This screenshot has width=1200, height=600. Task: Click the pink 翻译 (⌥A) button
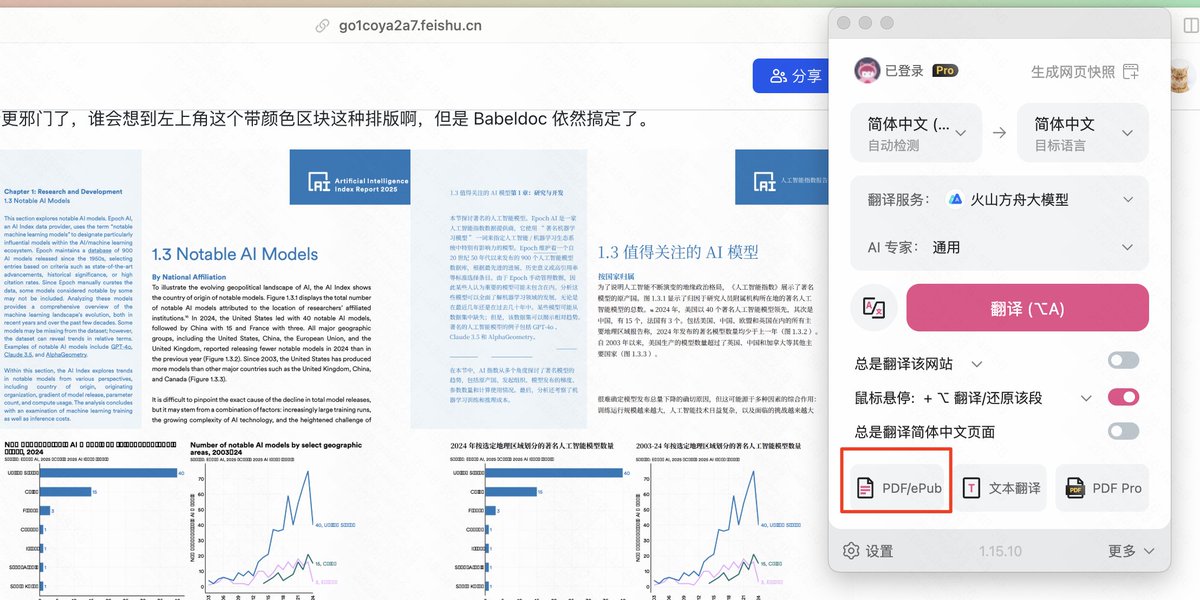(1027, 308)
